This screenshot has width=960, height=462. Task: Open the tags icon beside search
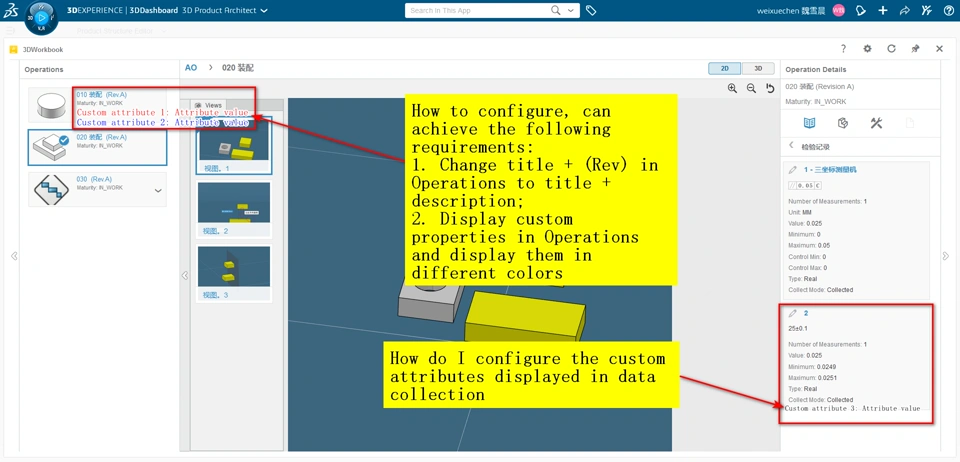coord(591,10)
